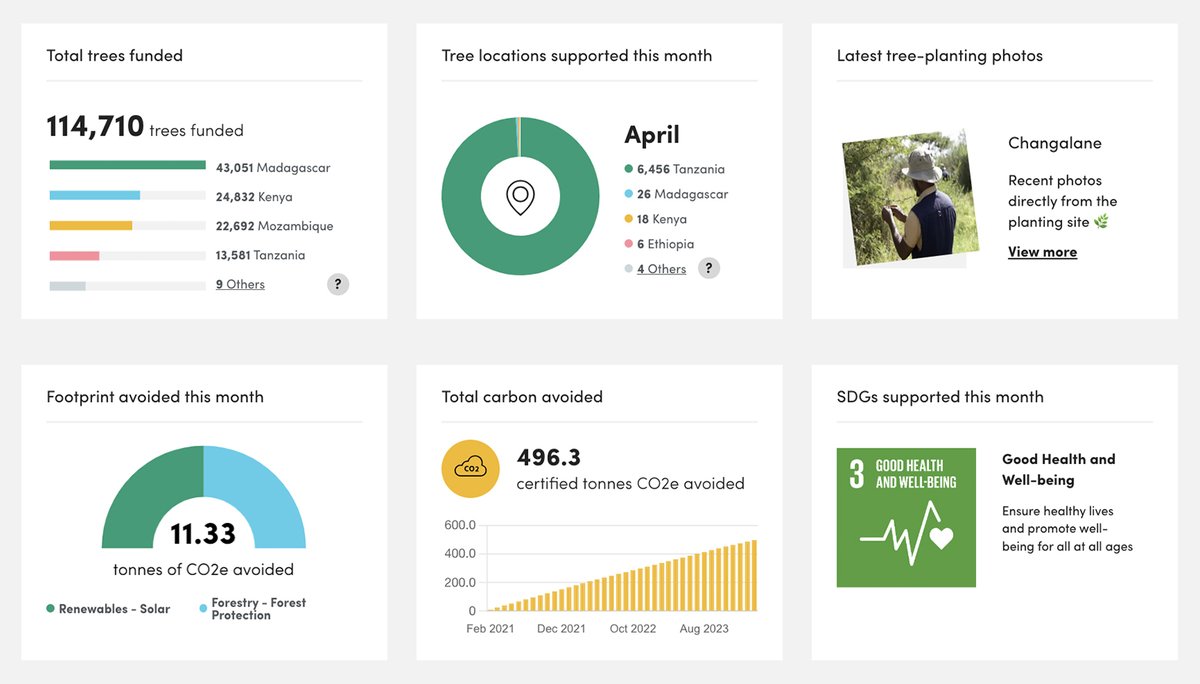Click the grey Others progress bar
Image resolution: width=1200 pixels, height=684 pixels.
[68, 286]
